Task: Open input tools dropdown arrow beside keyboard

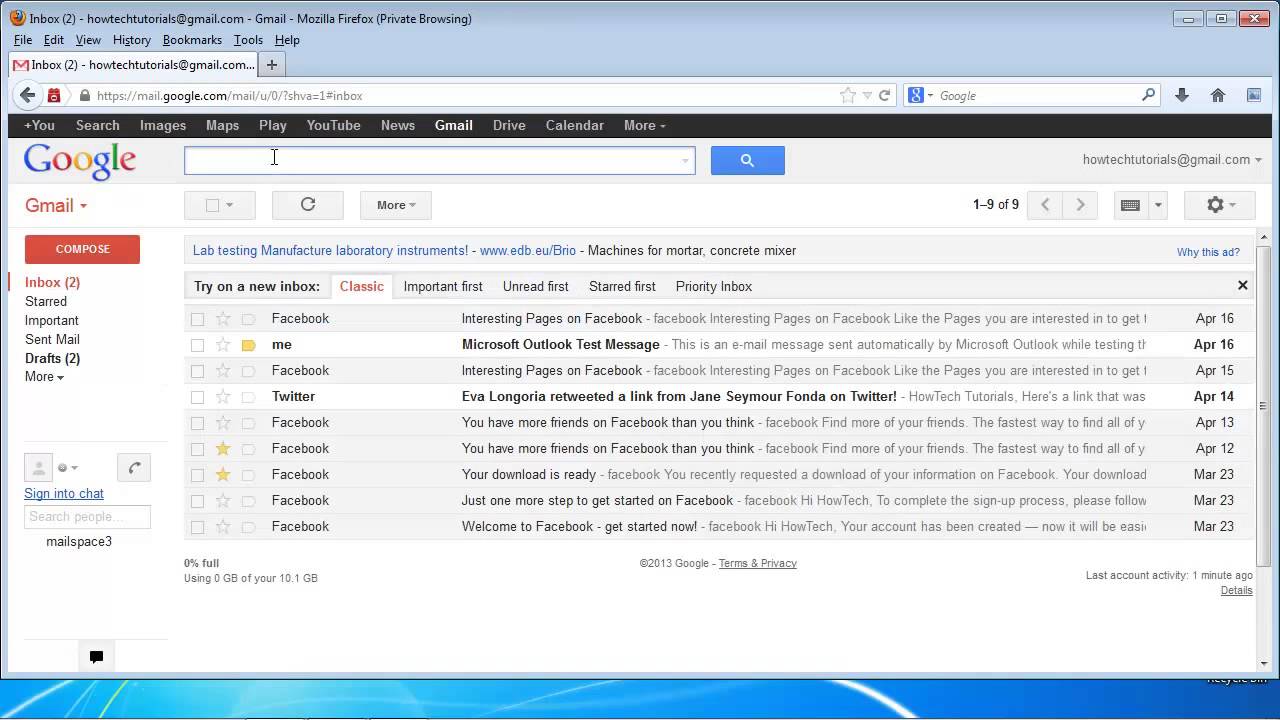Action: 1158,205
